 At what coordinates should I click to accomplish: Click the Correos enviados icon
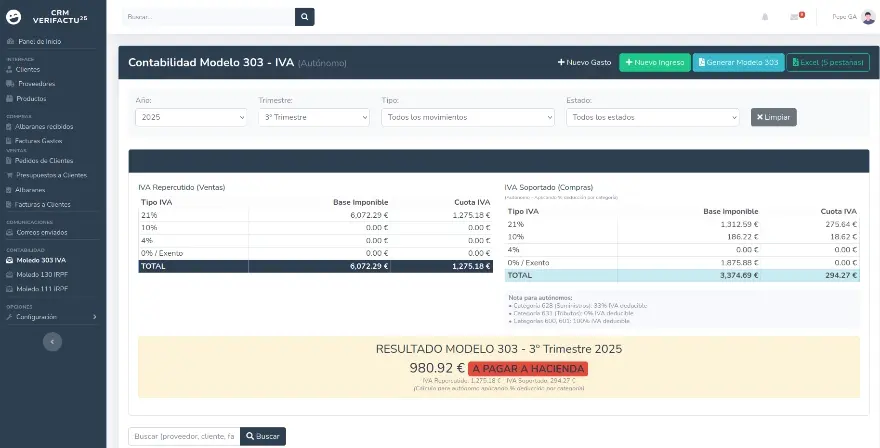coord(10,232)
